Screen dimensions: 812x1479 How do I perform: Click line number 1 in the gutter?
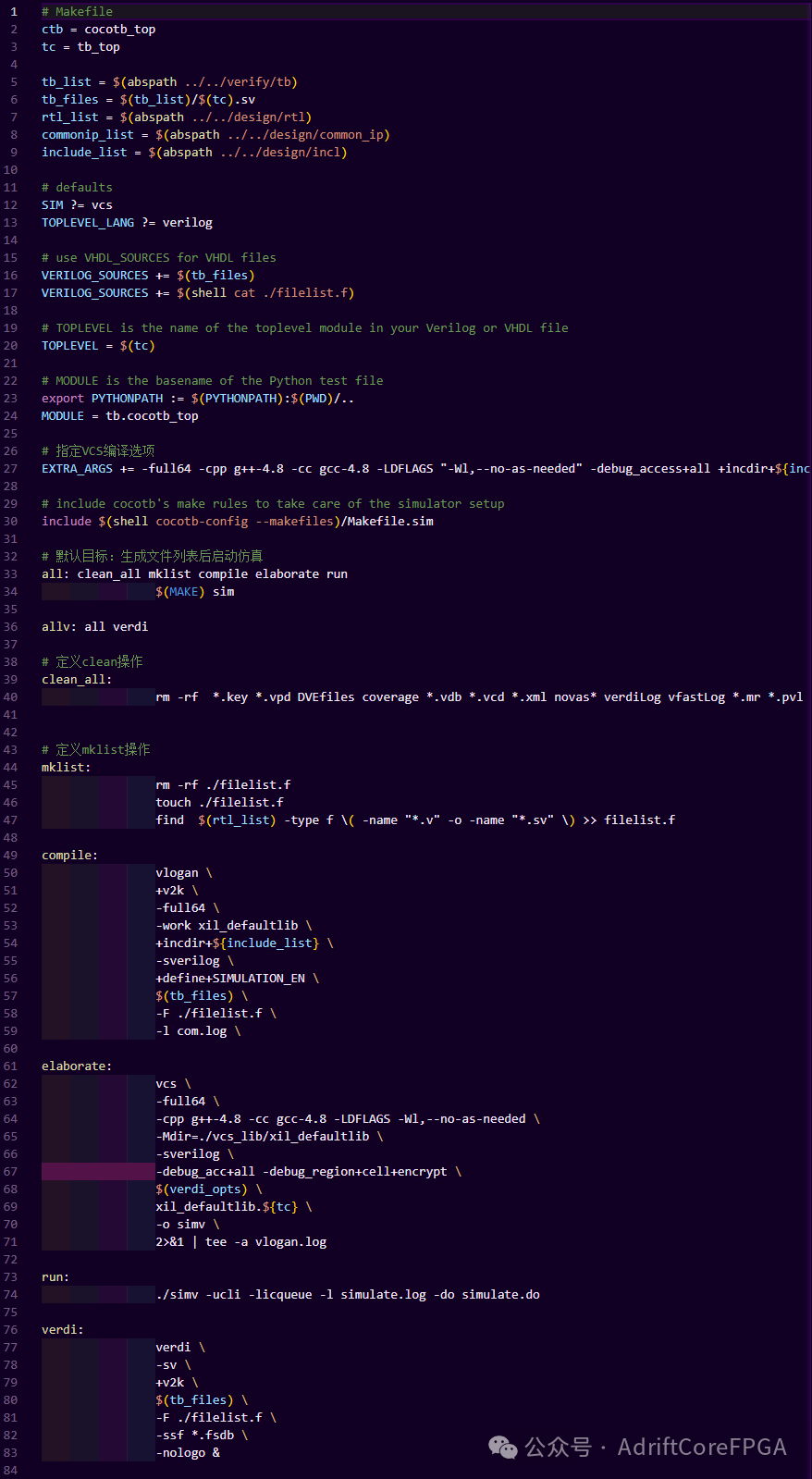[x=14, y=12]
